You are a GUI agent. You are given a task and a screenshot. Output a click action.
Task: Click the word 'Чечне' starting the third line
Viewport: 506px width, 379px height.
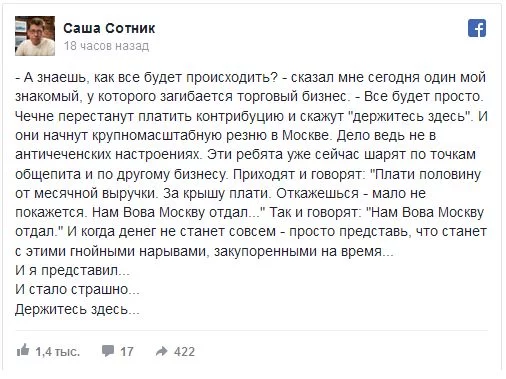[35, 116]
